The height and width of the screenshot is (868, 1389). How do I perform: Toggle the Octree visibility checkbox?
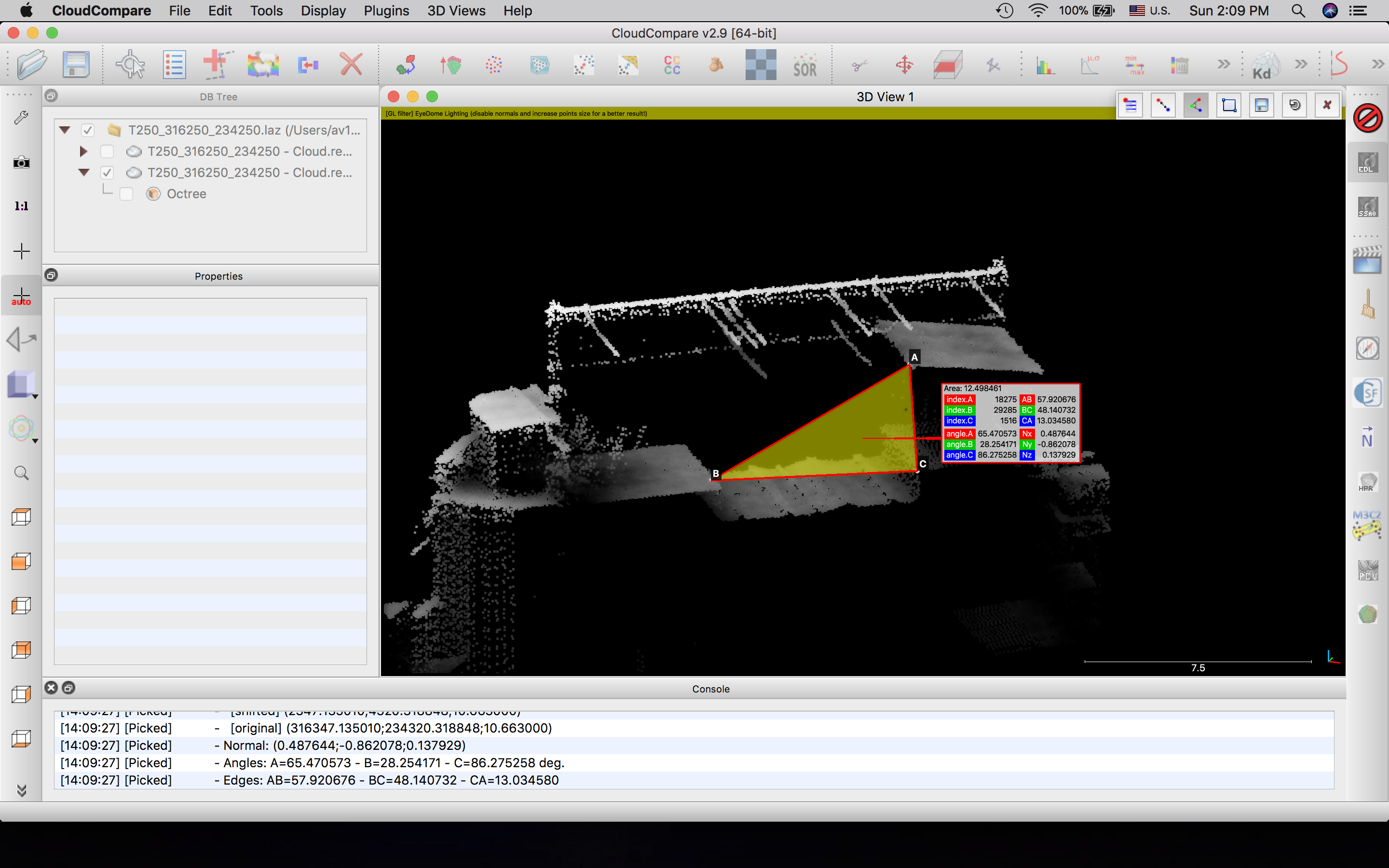click(126, 194)
